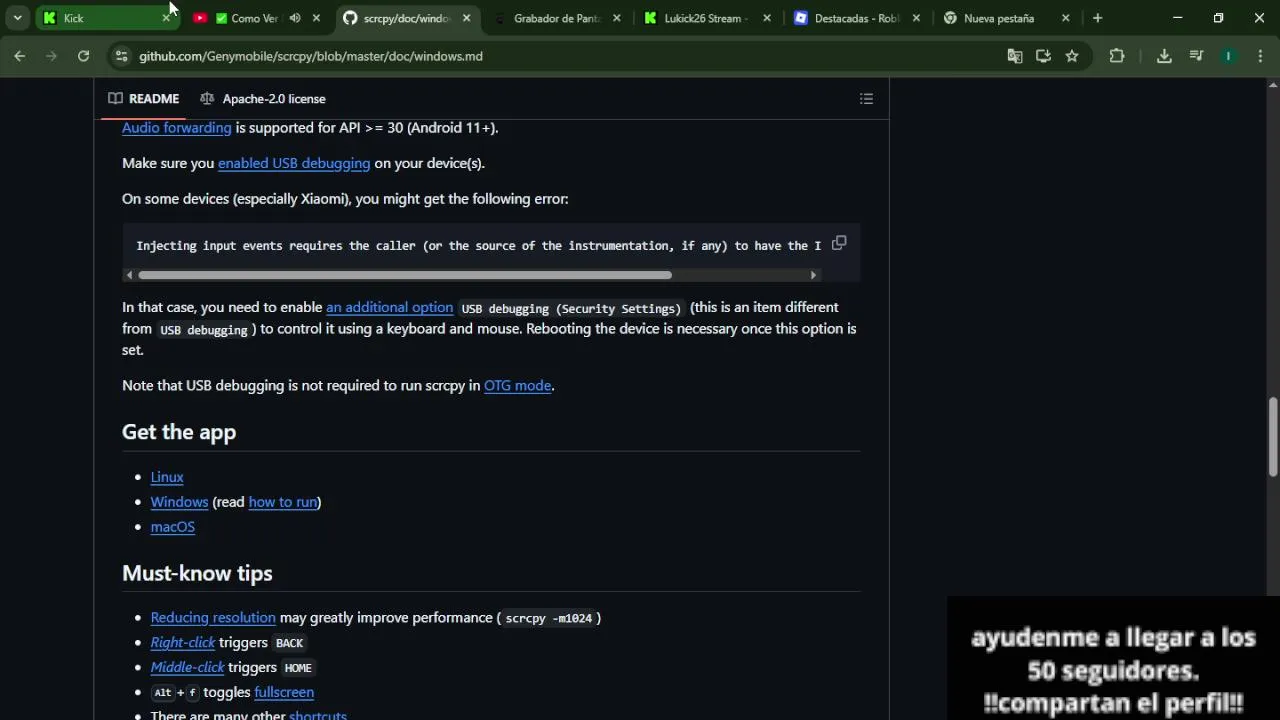Image resolution: width=1280 pixels, height=720 pixels.
Task: Click the HOME key label
Action: click(x=298, y=668)
